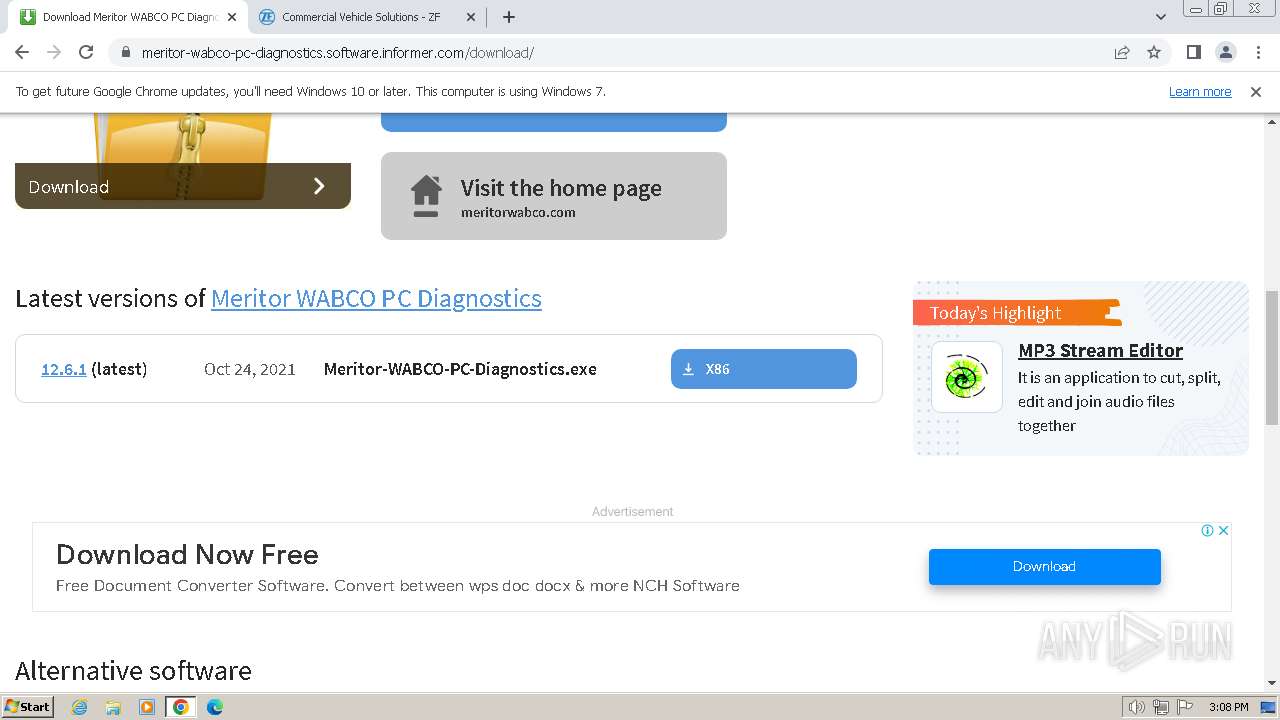The height and width of the screenshot is (720, 1280).
Task: Click the address bar URL
Action: pos(337,53)
